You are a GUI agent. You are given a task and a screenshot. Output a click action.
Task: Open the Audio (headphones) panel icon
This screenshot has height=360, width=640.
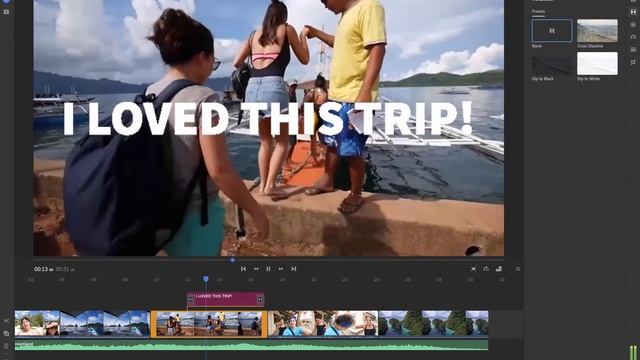coord(633,37)
